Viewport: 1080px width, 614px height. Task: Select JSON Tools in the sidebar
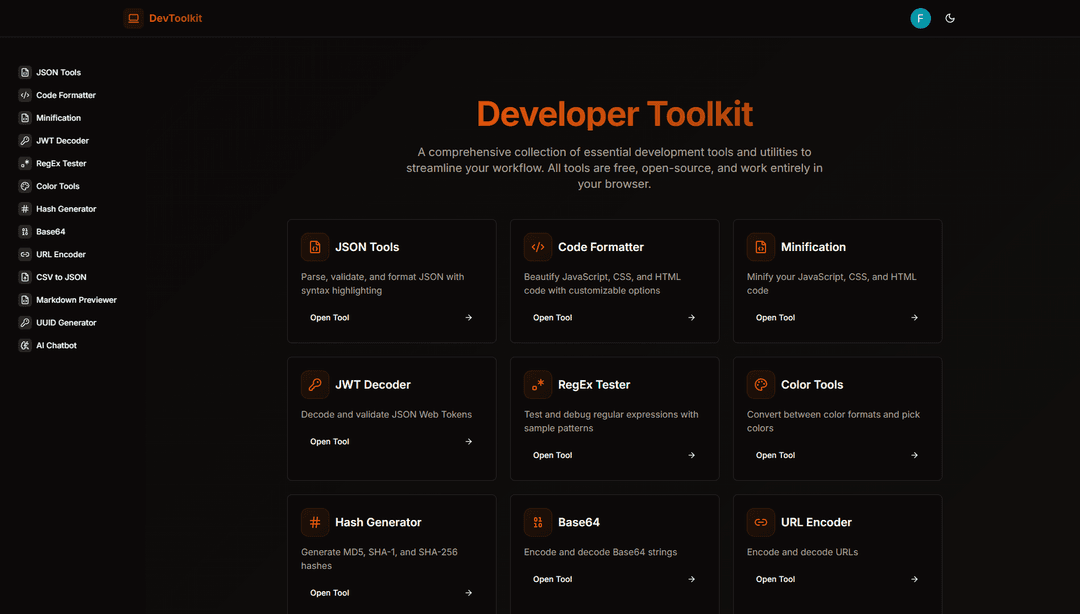click(58, 73)
